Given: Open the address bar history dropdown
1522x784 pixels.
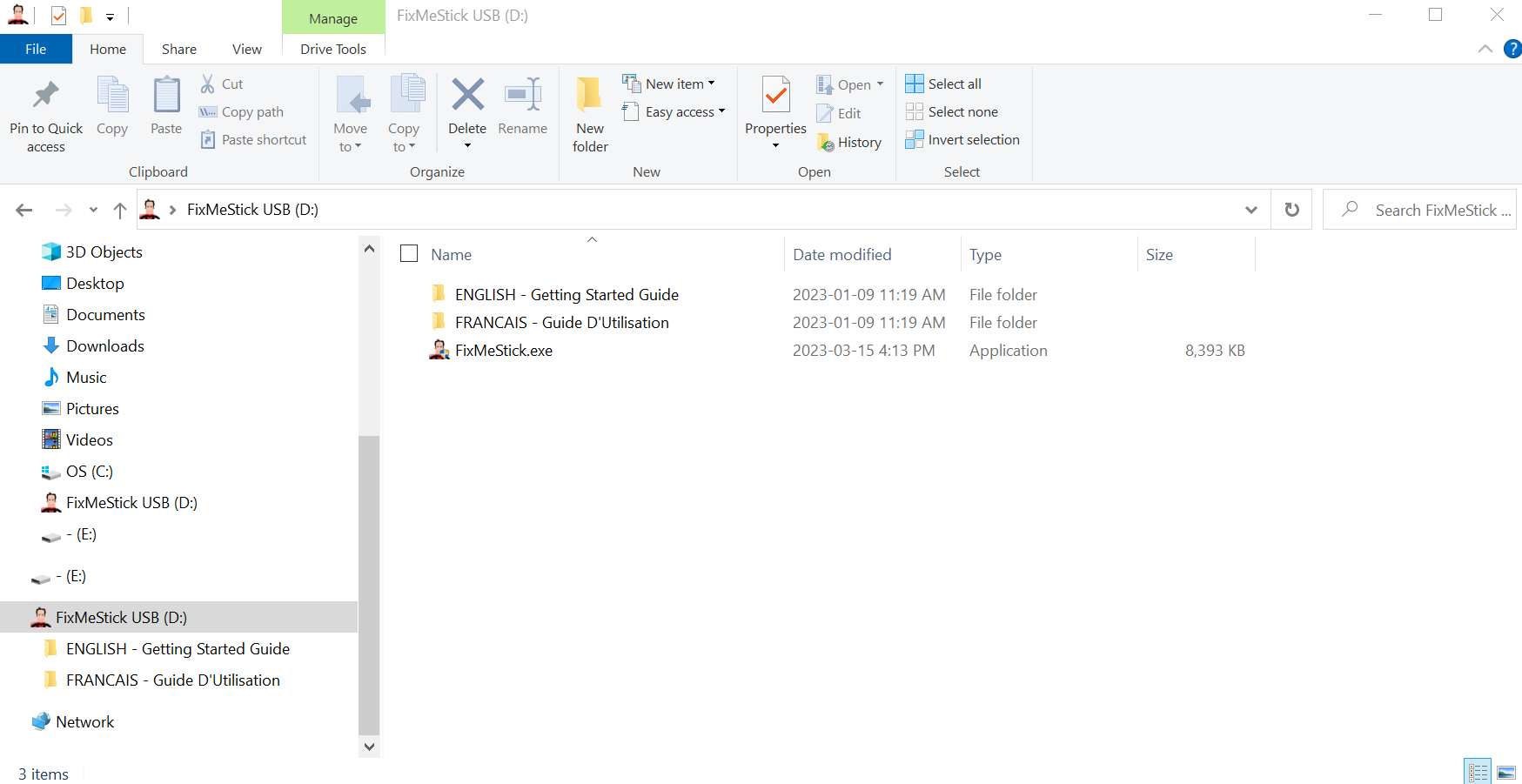Looking at the screenshot, I should pyautogui.click(x=1251, y=210).
